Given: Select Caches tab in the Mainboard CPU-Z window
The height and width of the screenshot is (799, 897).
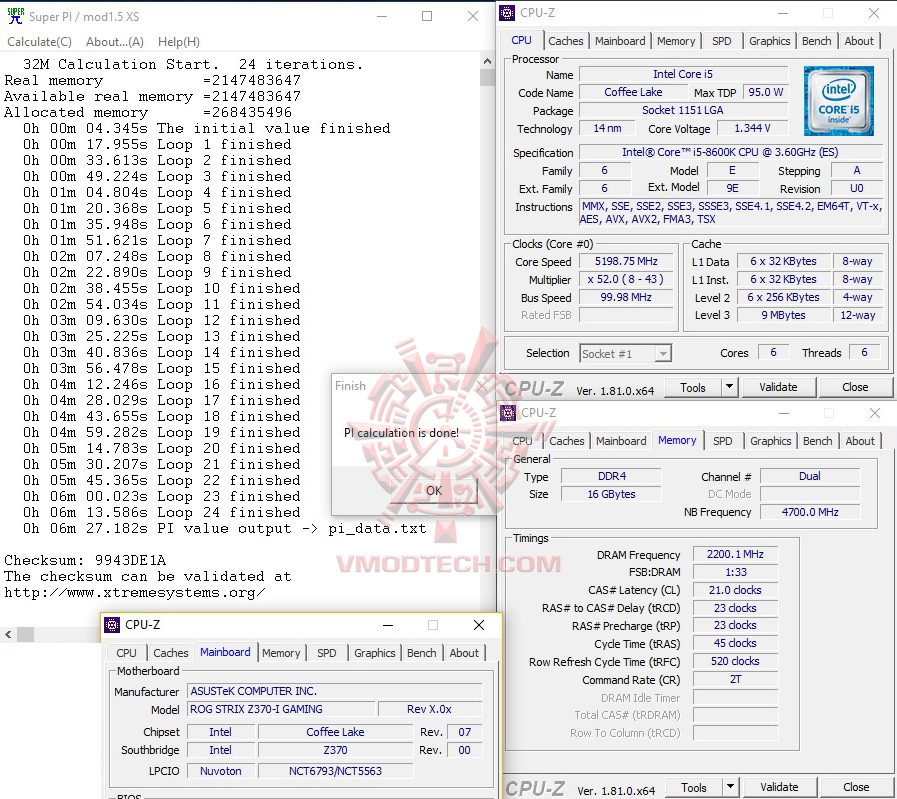Looking at the screenshot, I should (x=170, y=653).
